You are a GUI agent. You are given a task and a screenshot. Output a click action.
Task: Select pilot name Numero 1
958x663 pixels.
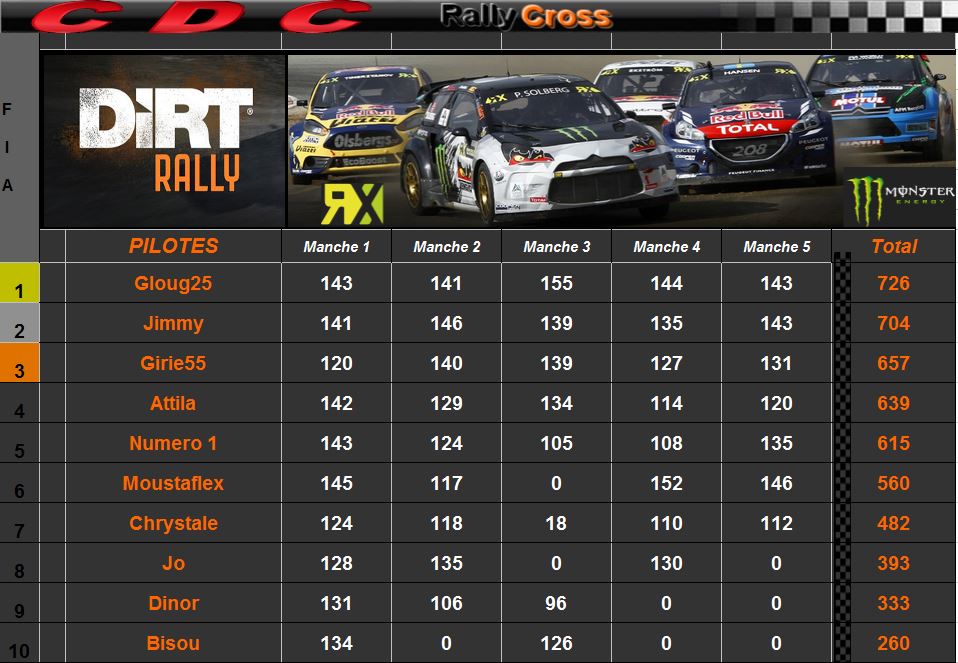pos(174,443)
